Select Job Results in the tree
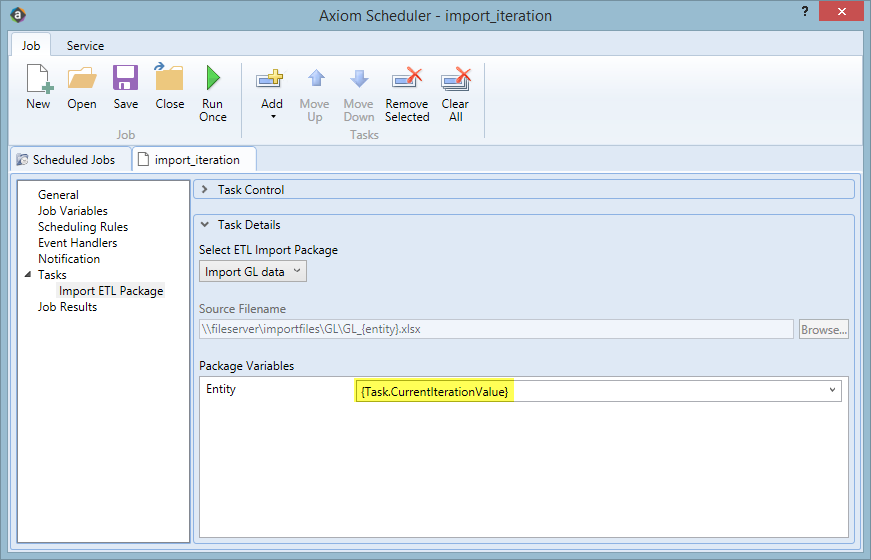This screenshot has width=871, height=560. 67,307
